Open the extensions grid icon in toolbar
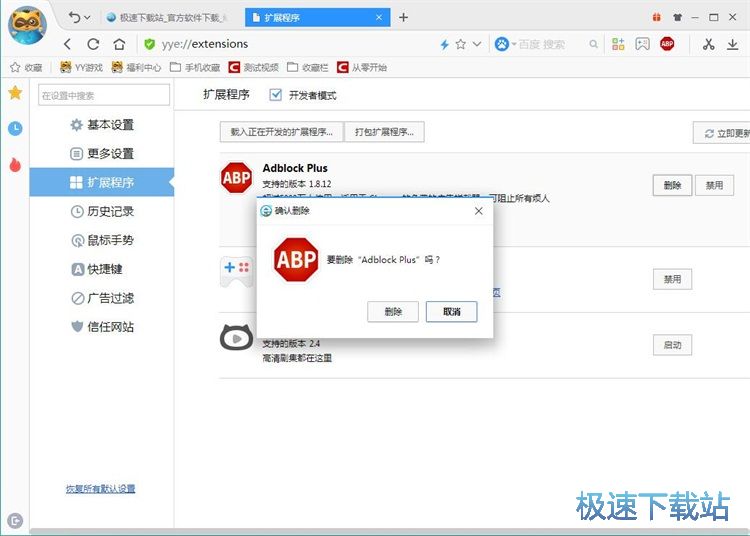The height and width of the screenshot is (536, 750). pos(618,44)
